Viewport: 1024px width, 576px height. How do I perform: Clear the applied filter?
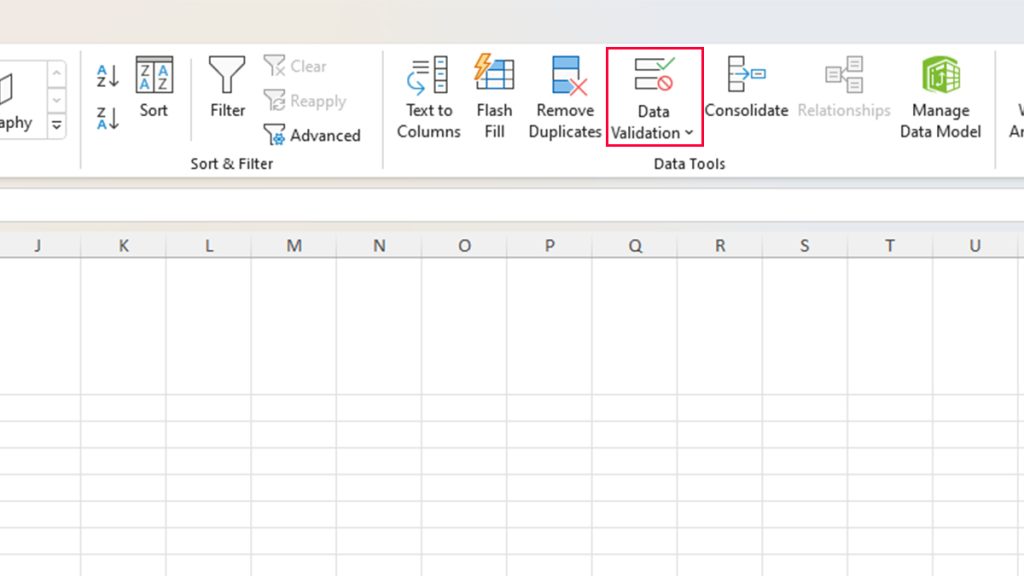click(295, 66)
